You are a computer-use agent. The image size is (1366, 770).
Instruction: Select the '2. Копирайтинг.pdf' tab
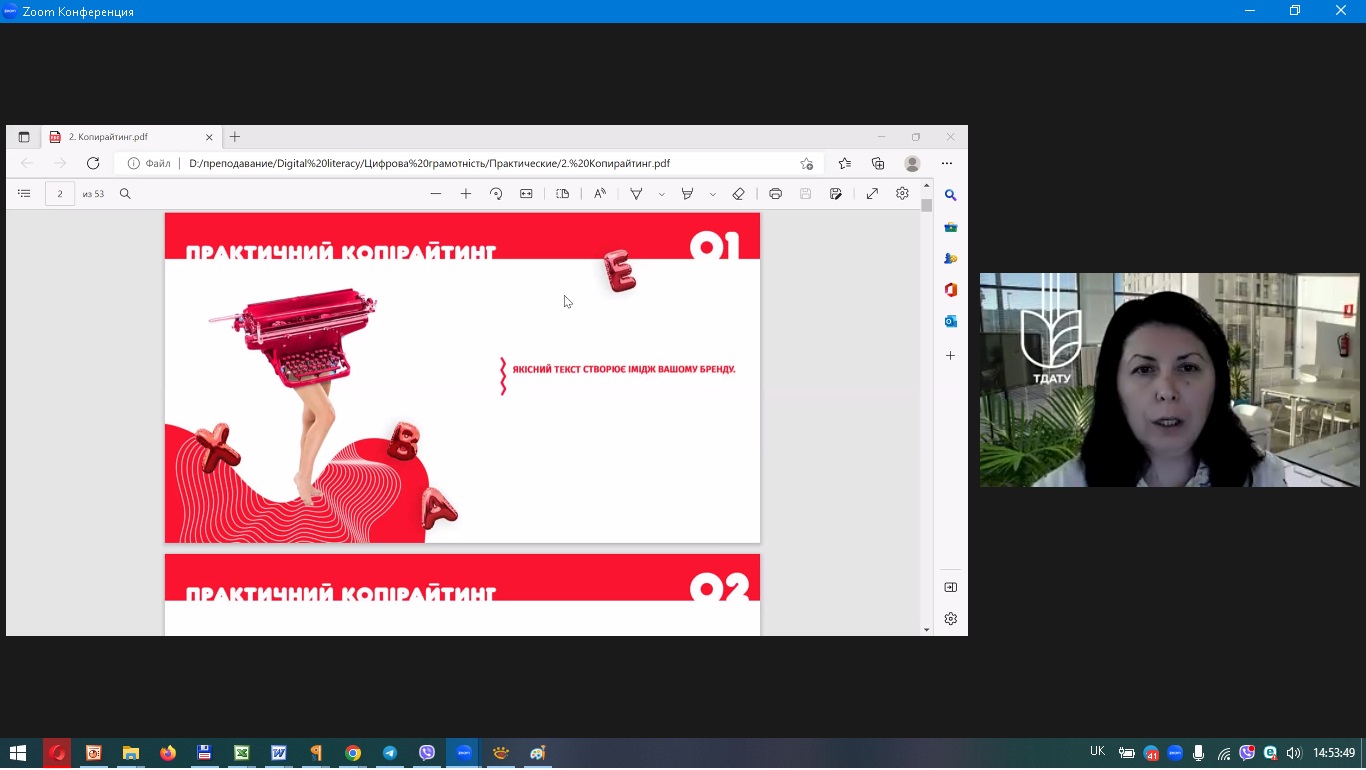[131, 137]
